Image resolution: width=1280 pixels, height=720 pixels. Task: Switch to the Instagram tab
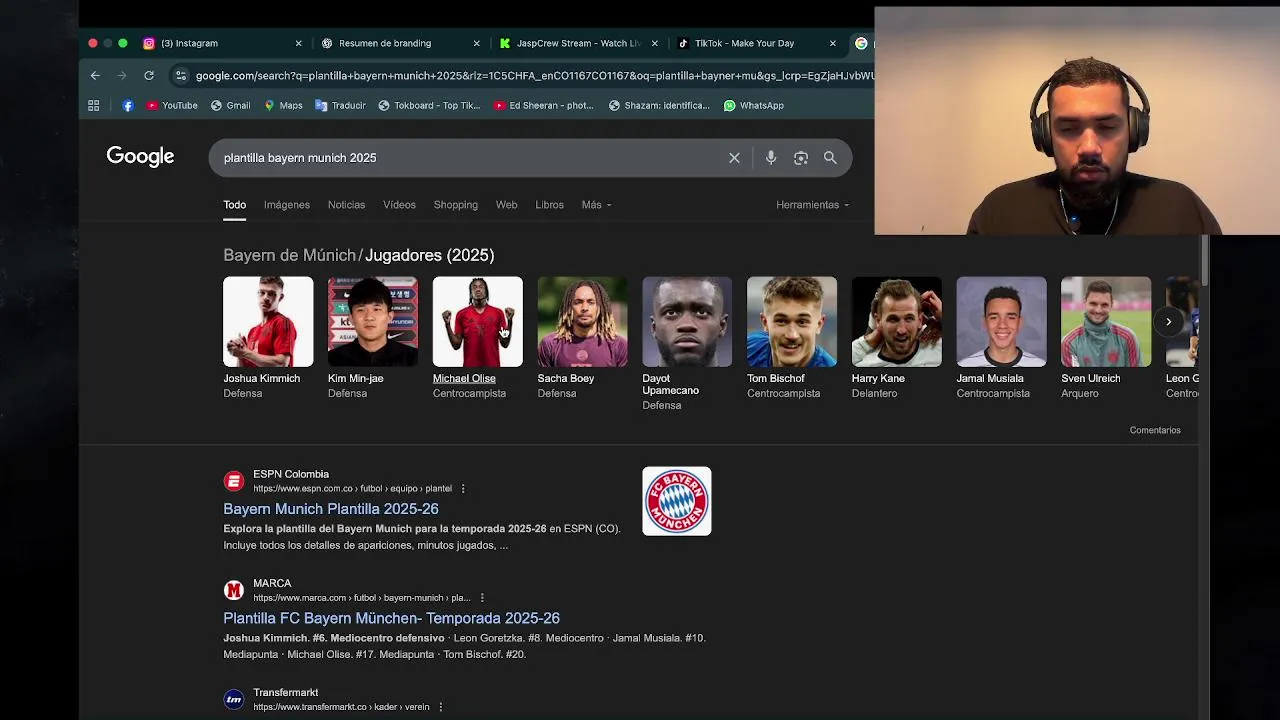[x=222, y=43]
